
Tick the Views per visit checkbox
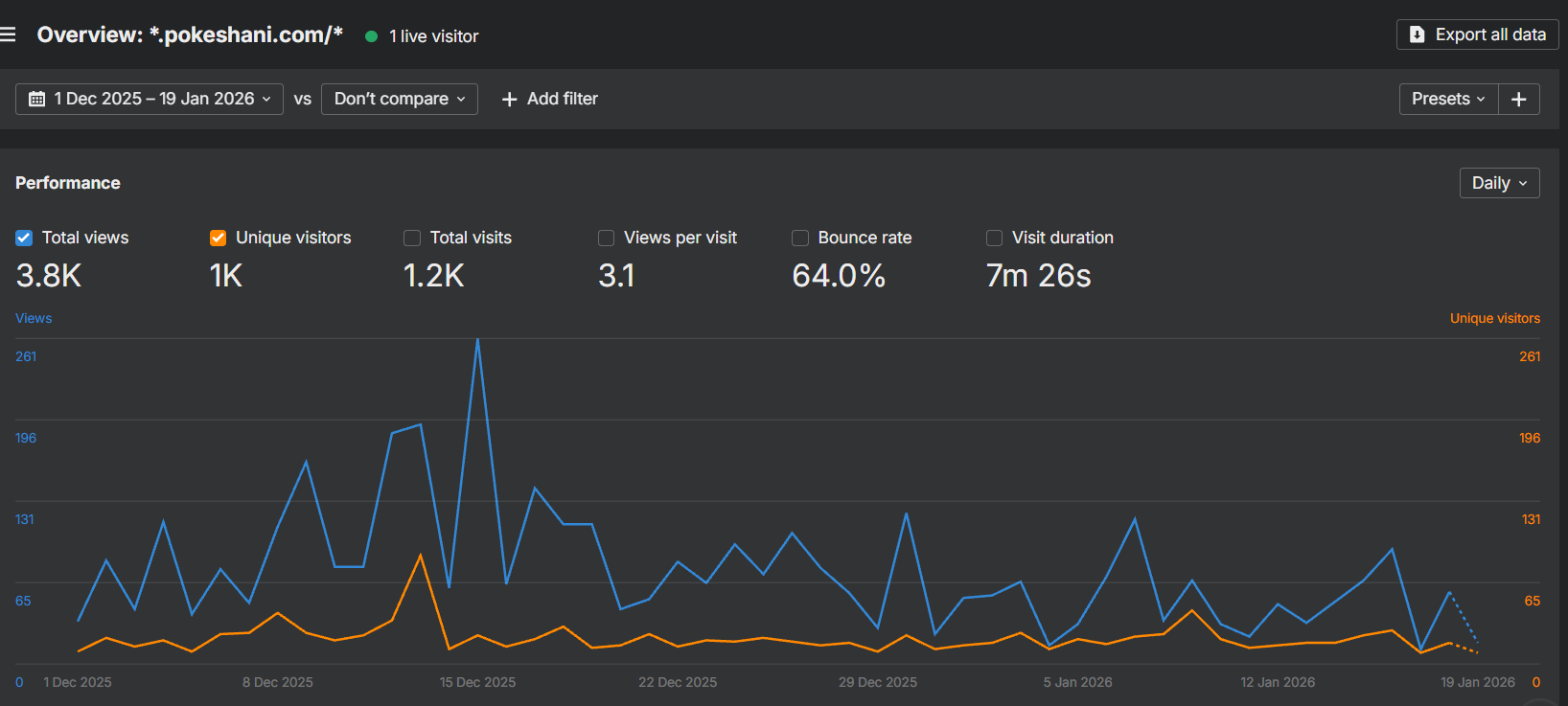[607, 238]
